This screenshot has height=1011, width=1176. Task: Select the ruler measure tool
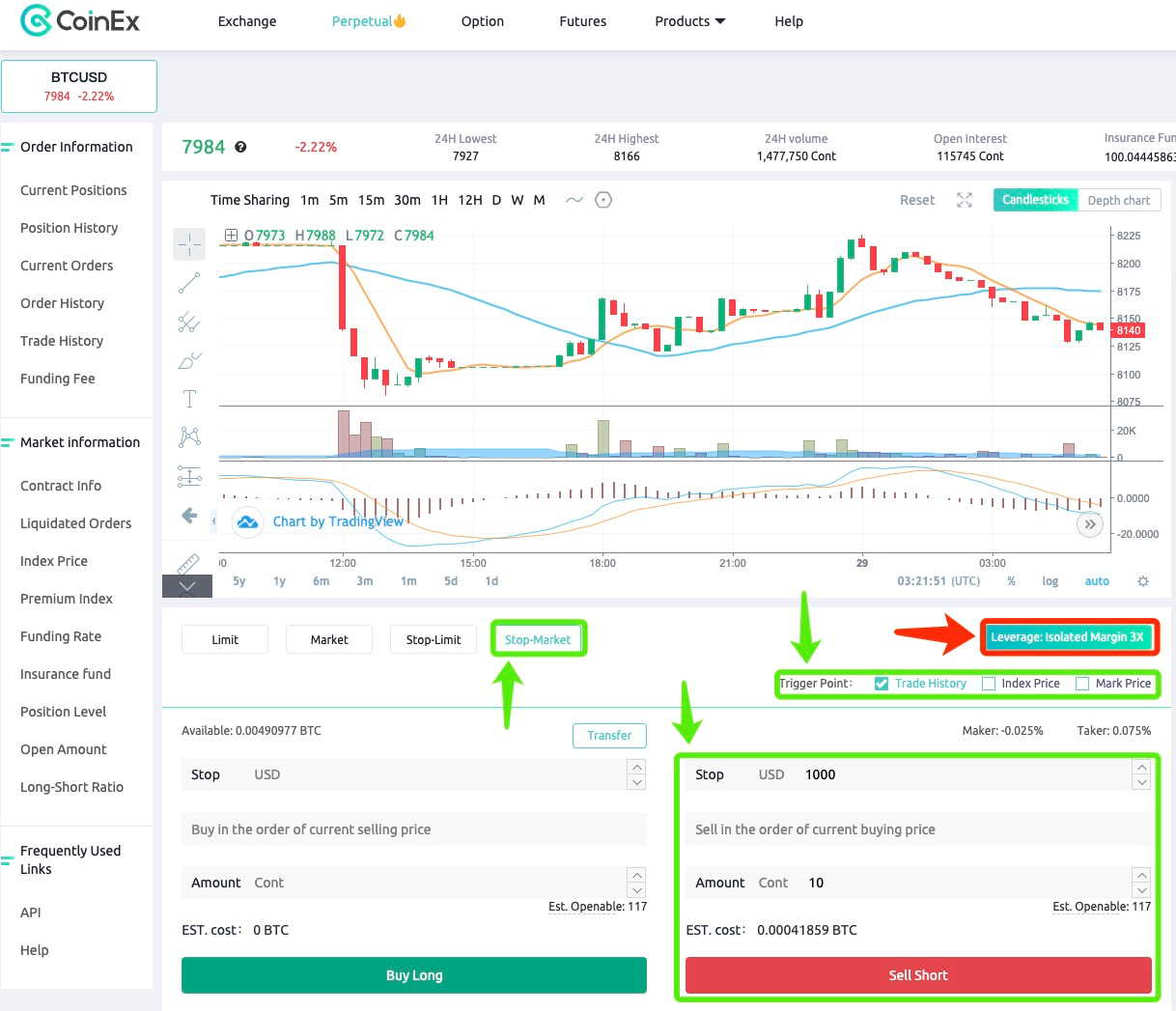pos(188,563)
